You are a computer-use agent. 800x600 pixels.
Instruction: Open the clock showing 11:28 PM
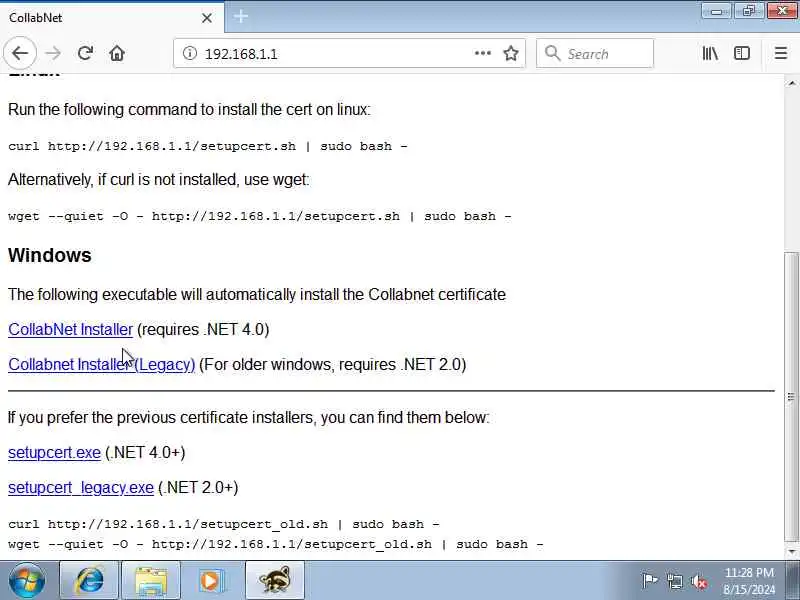(x=749, y=581)
